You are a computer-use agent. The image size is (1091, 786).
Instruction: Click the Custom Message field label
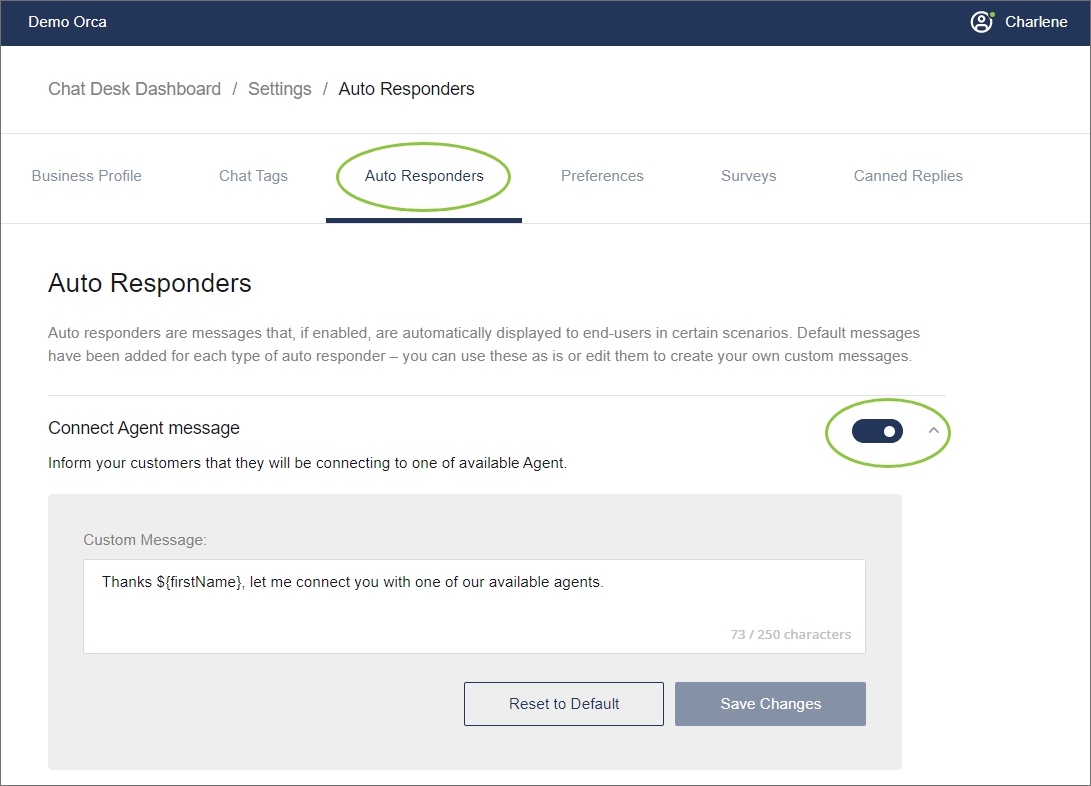pyautogui.click(x=145, y=540)
